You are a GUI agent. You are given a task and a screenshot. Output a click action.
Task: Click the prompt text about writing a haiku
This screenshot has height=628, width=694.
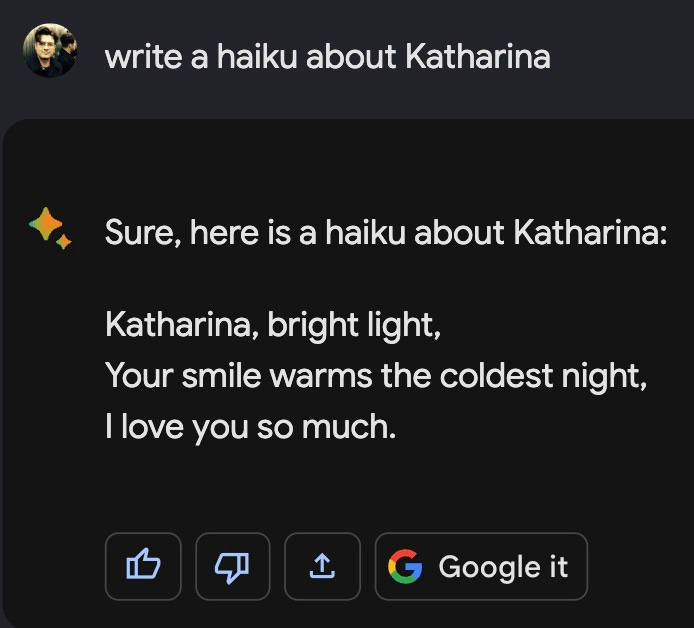(x=327, y=57)
